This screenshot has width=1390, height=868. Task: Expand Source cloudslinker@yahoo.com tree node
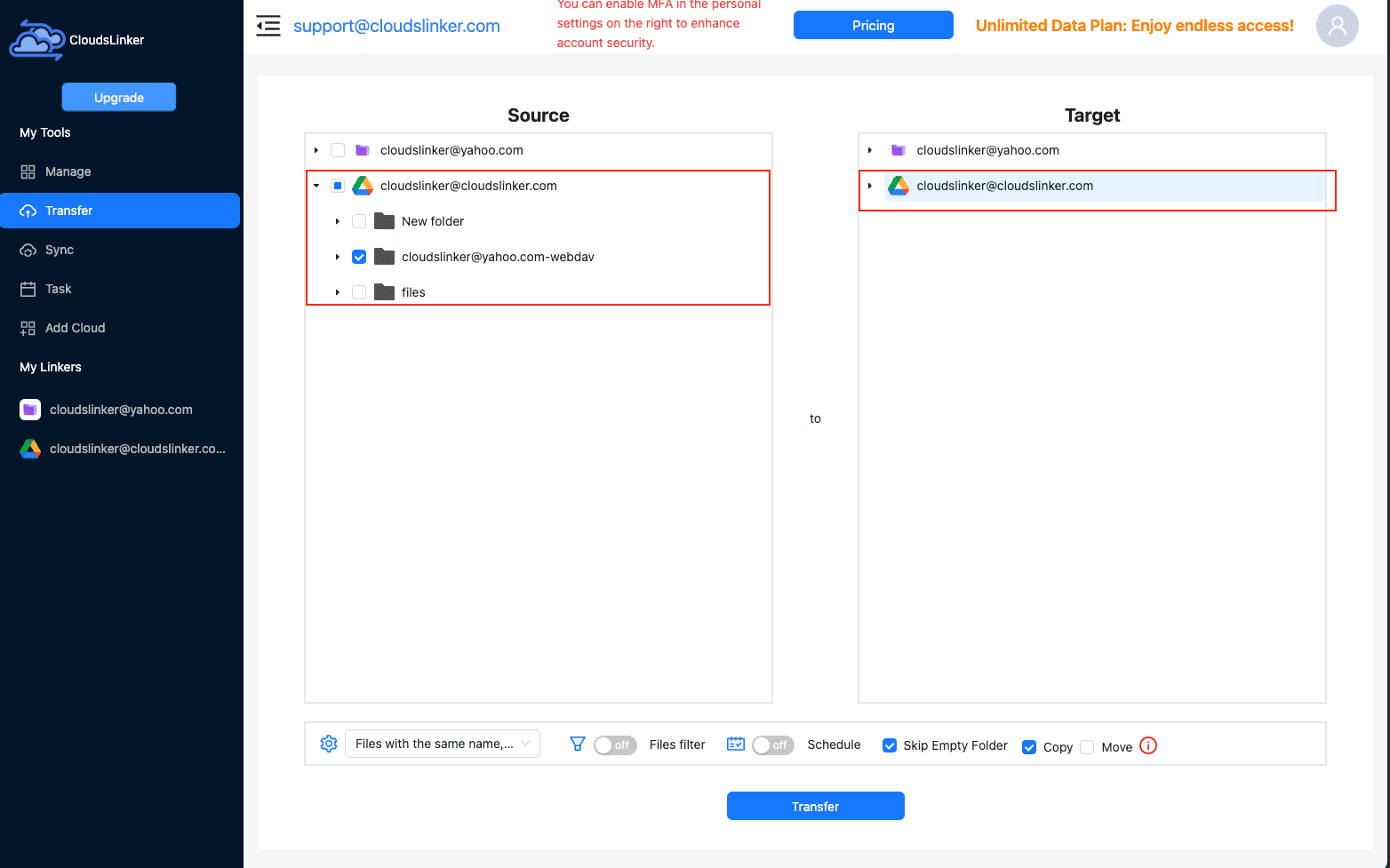click(316, 150)
